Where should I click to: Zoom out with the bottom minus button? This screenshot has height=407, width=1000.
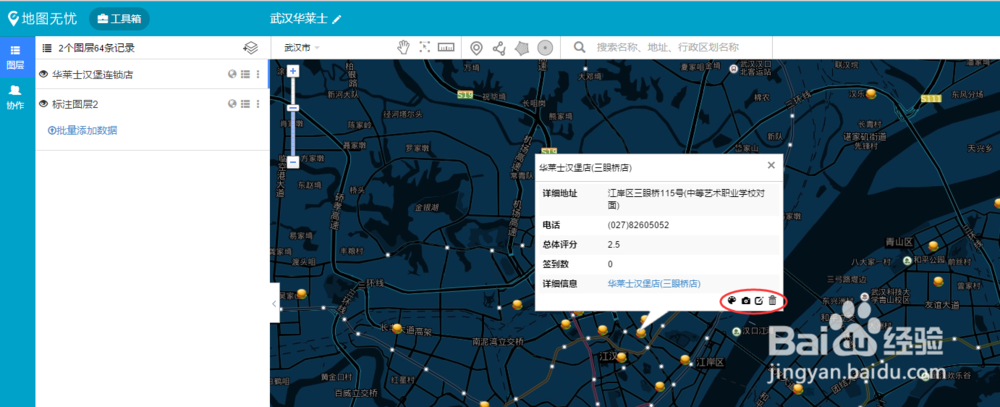tap(293, 162)
